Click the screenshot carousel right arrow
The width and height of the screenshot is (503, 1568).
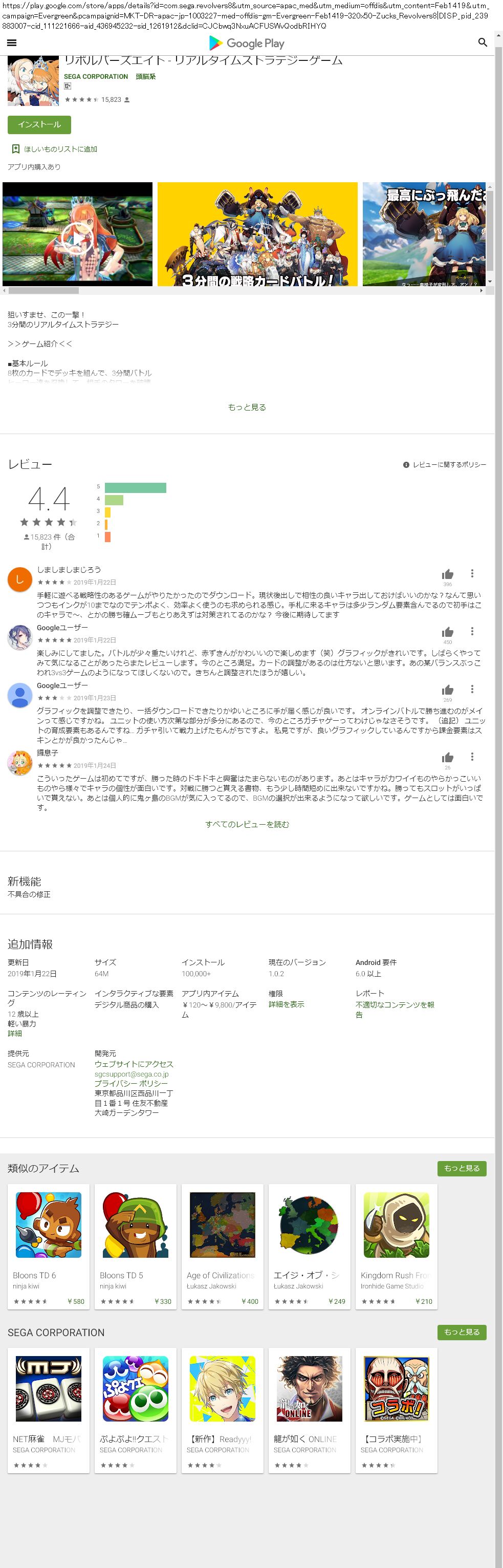482,290
